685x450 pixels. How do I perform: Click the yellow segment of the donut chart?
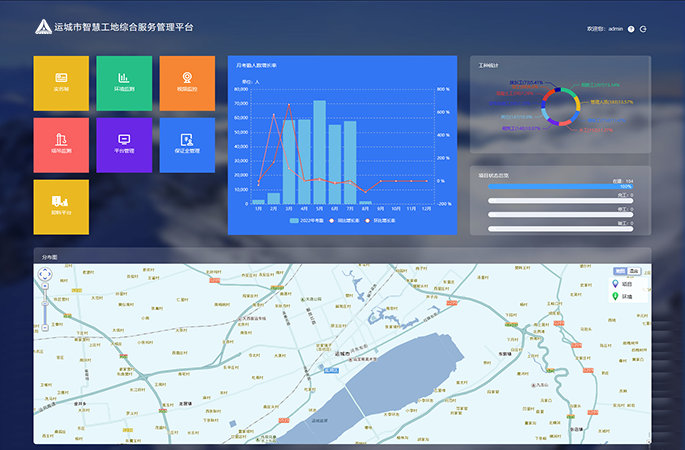pyautogui.click(x=578, y=103)
